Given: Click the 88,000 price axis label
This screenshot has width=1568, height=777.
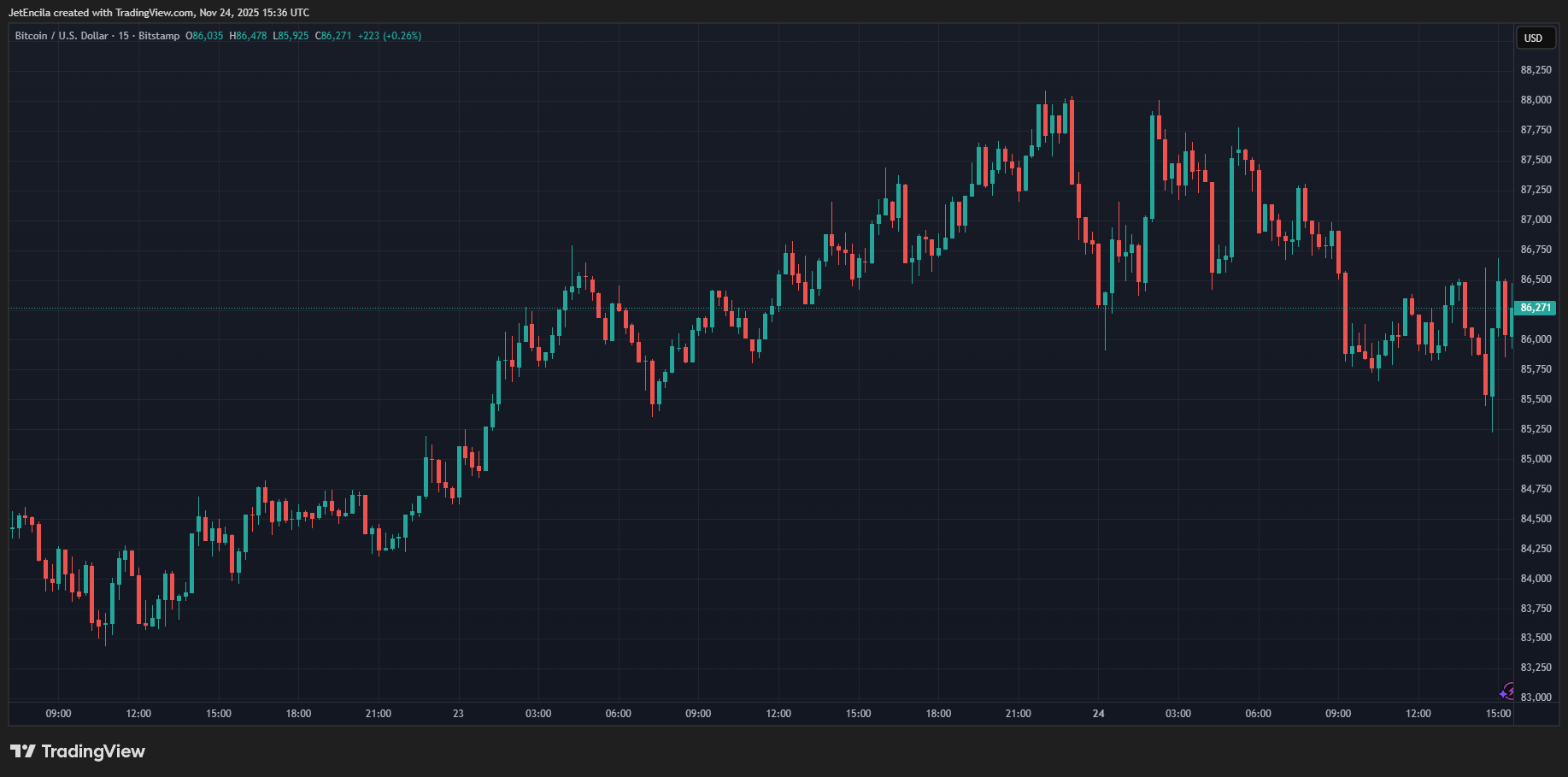Looking at the screenshot, I should click(1536, 100).
